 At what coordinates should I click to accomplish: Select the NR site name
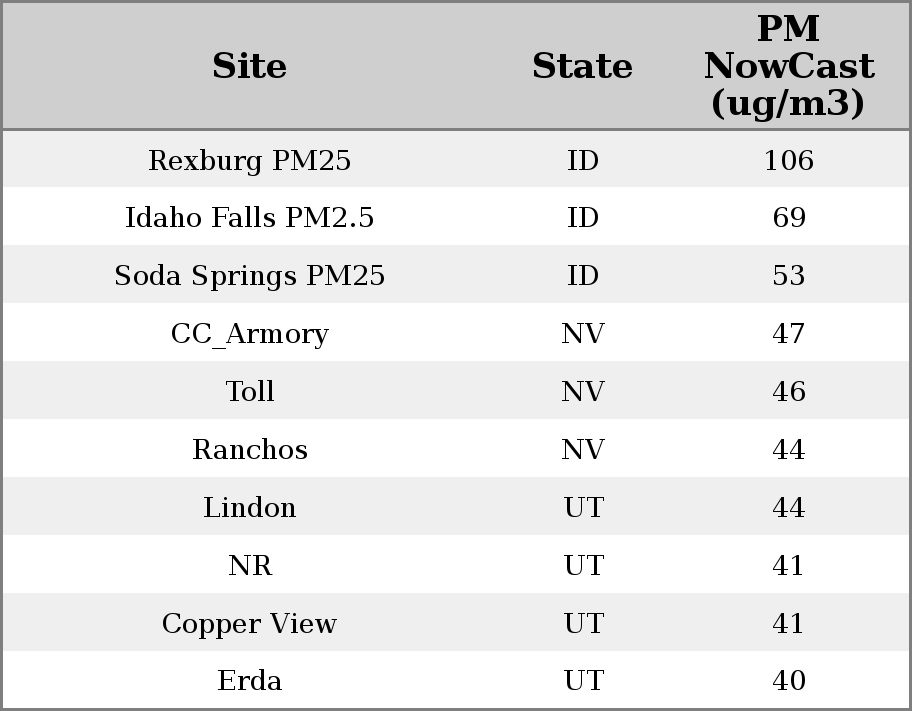249,566
